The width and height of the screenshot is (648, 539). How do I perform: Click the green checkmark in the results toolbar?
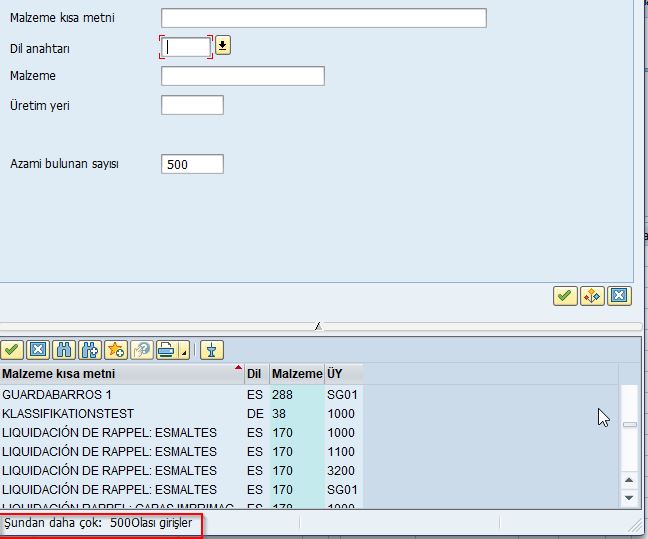[12, 350]
